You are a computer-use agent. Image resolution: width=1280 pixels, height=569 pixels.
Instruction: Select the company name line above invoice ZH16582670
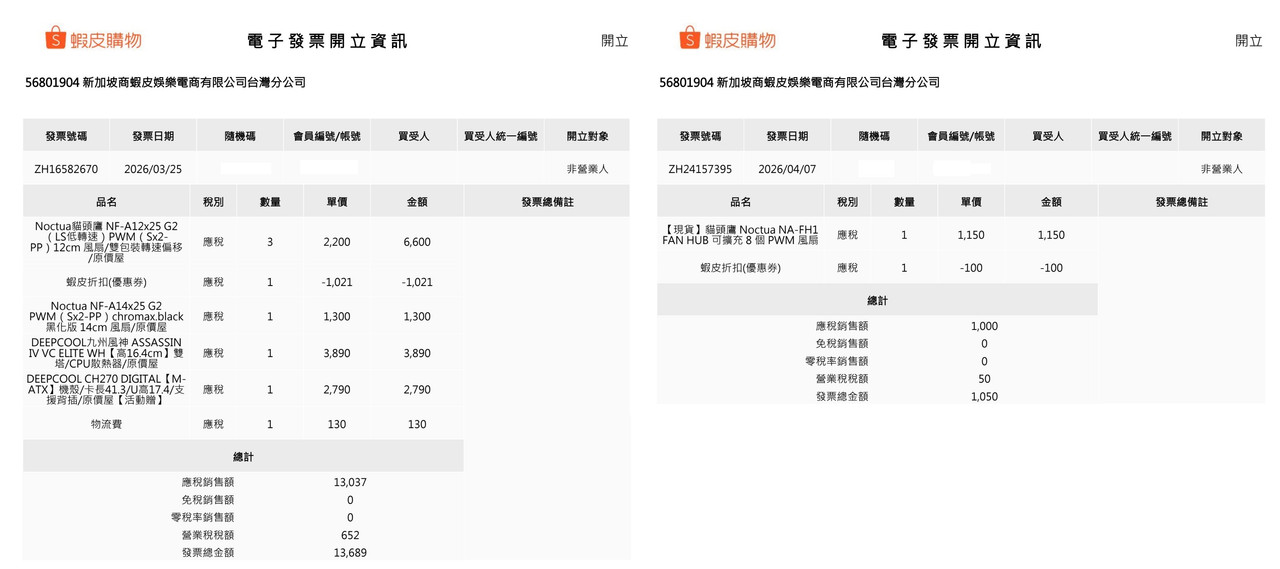click(165, 82)
